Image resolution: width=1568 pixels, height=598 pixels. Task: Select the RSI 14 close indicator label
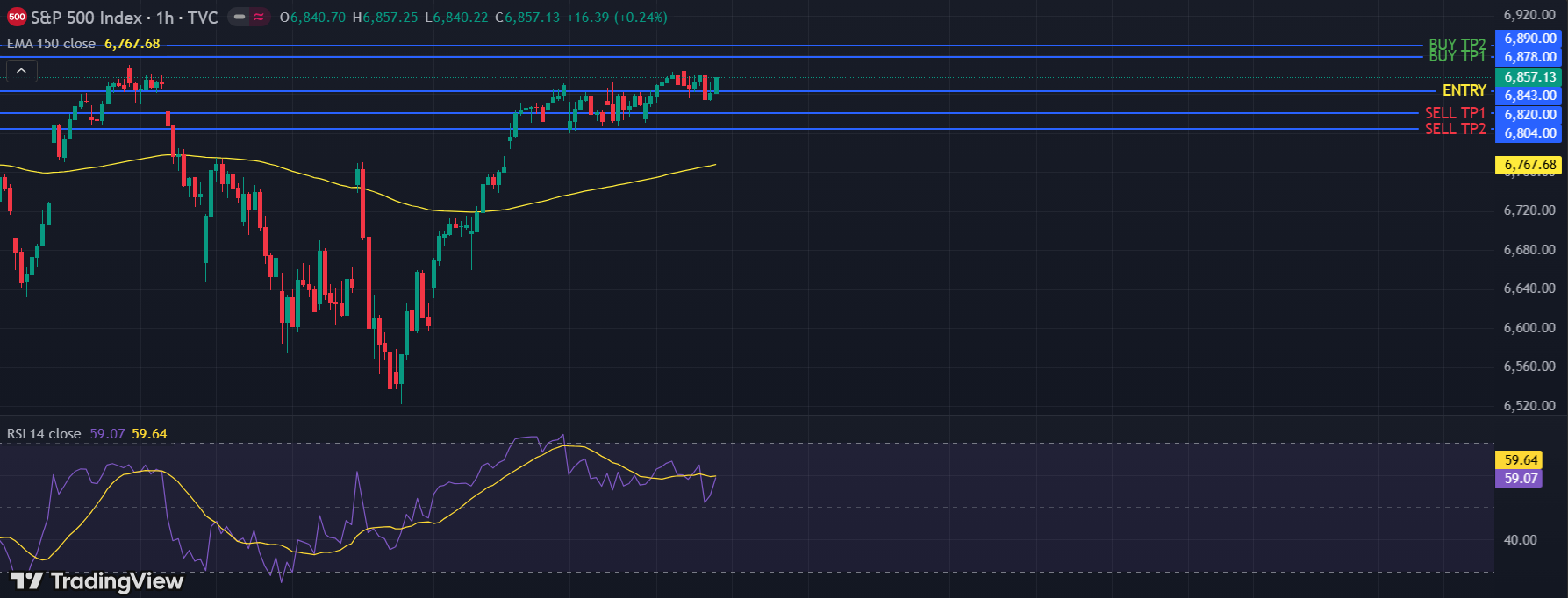point(44,434)
